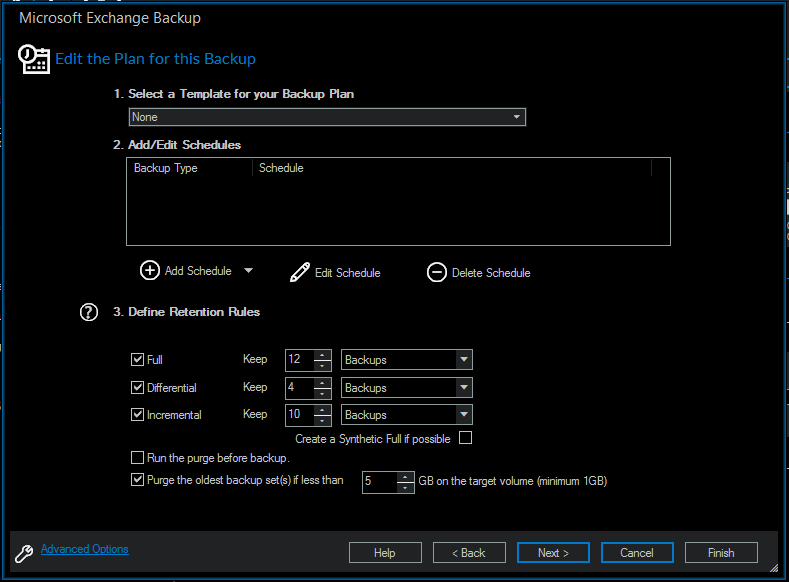
Task: Click the Edit Schedule pencil icon
Action: click(x=300, y=273)
